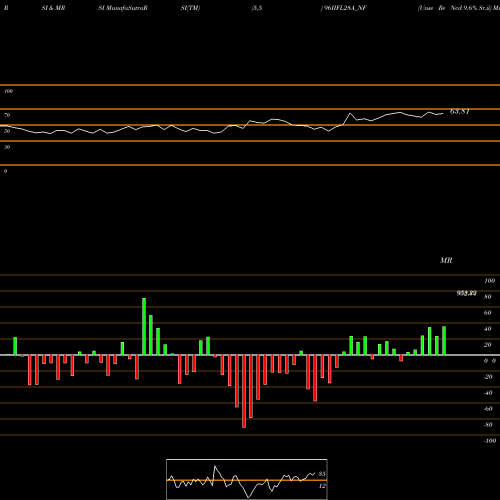Click the 70 label on RSI axis
This screenshot has height=500, width=500.
[7, 115]
